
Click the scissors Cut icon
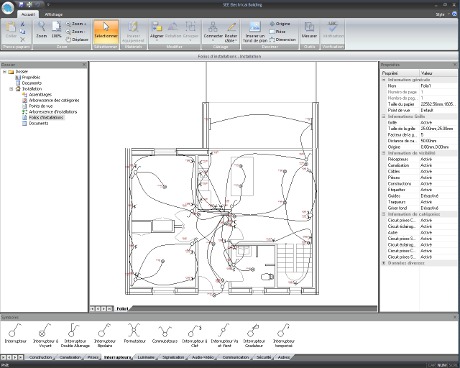pyautogui.click(x=23, y=24)
